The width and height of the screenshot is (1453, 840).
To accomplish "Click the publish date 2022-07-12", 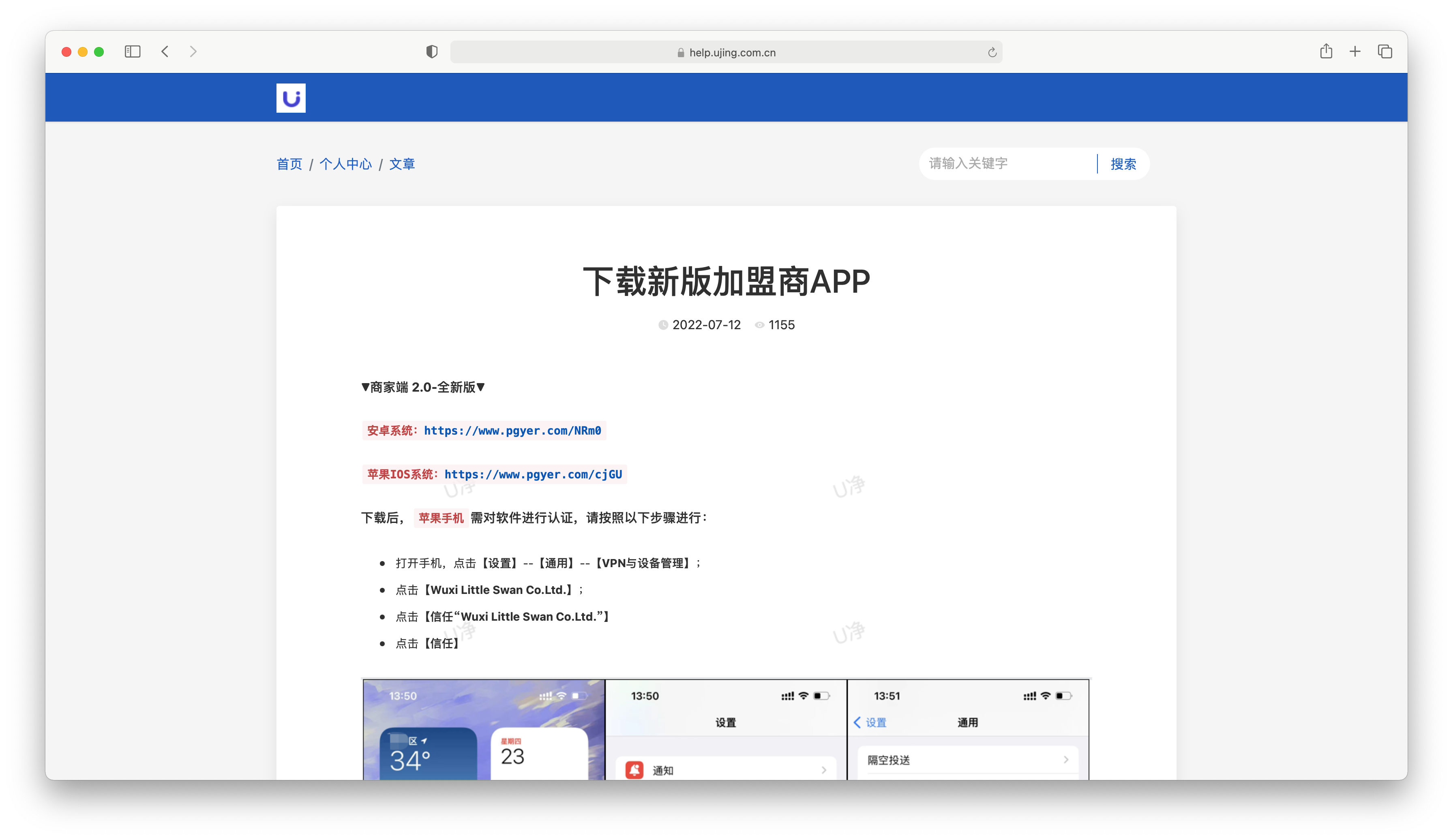I will tap(706, 325).
